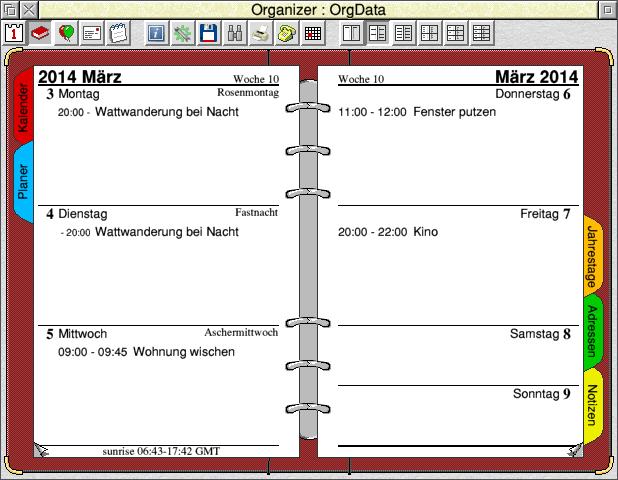Open anniversaries via the balloons icon
This screenshot has width=618, height=480.
(x=66, y=33)
